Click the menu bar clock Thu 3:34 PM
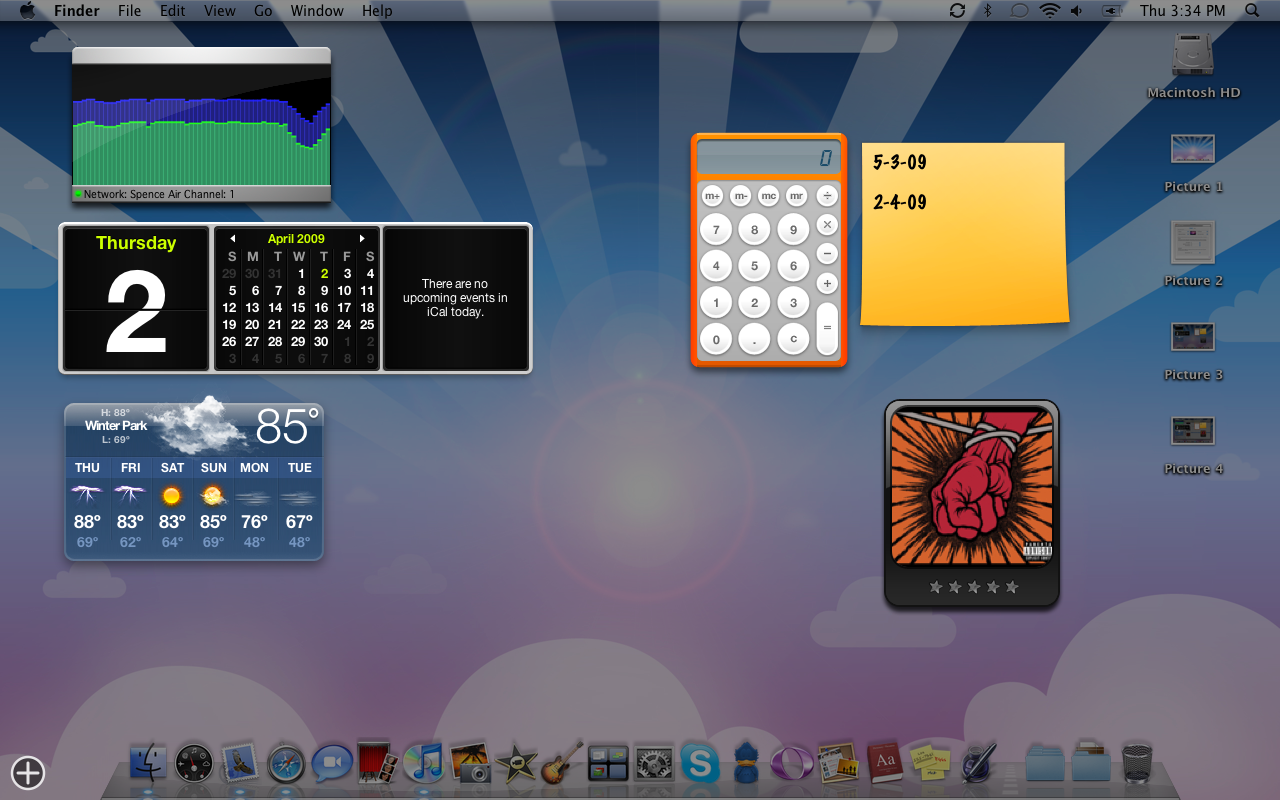The width and height of the screenshot is (1280, 800). [1182, 10]
